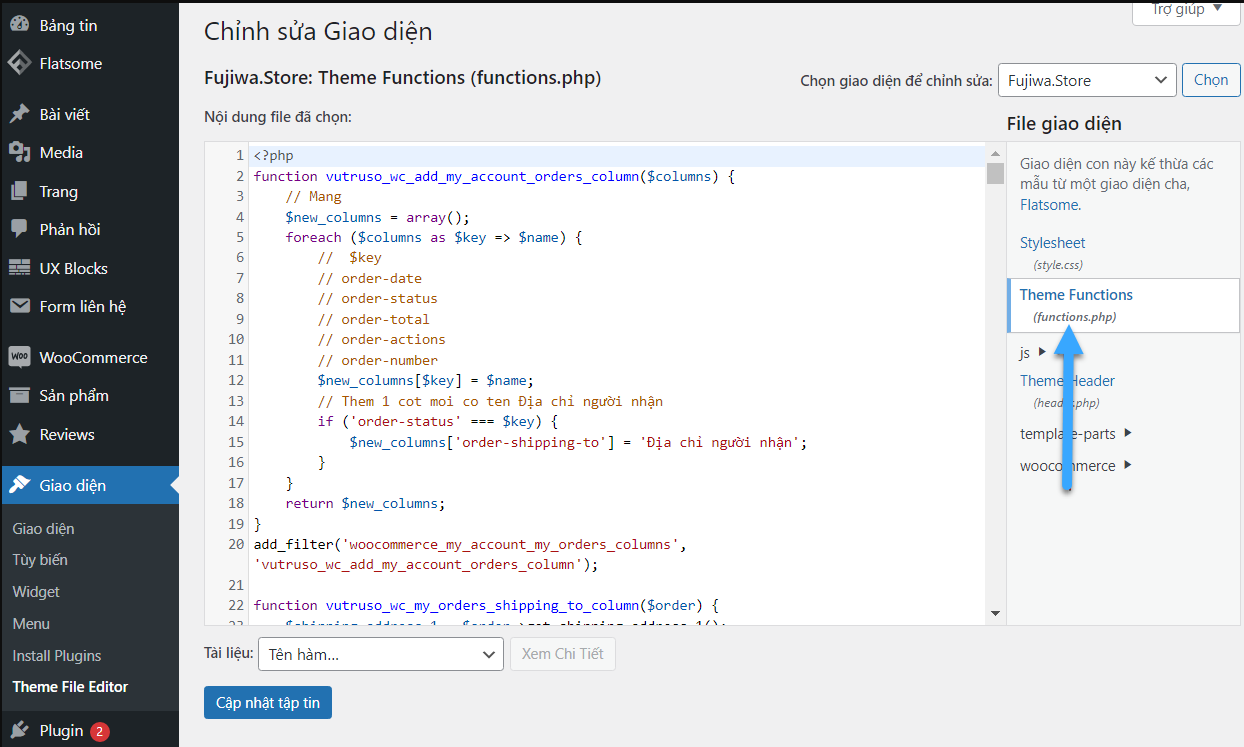Go to Widget submenu link

36,592
